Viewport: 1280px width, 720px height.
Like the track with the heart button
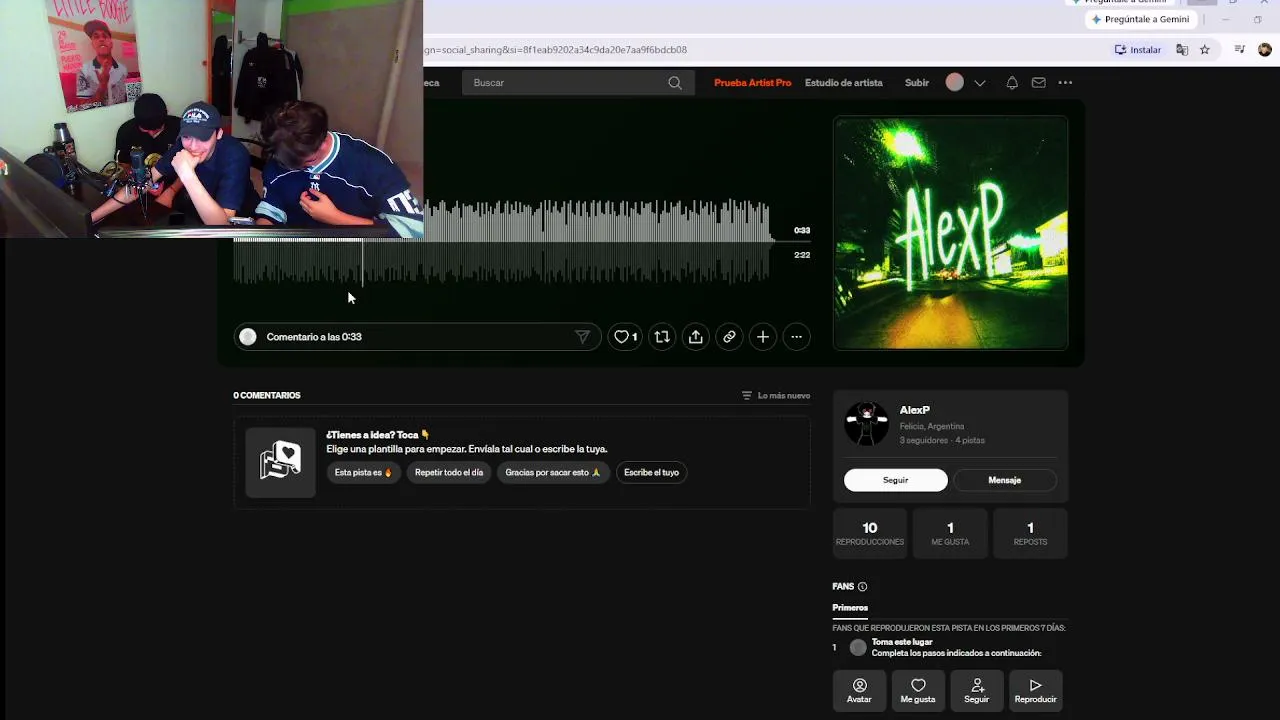[625, 337]
